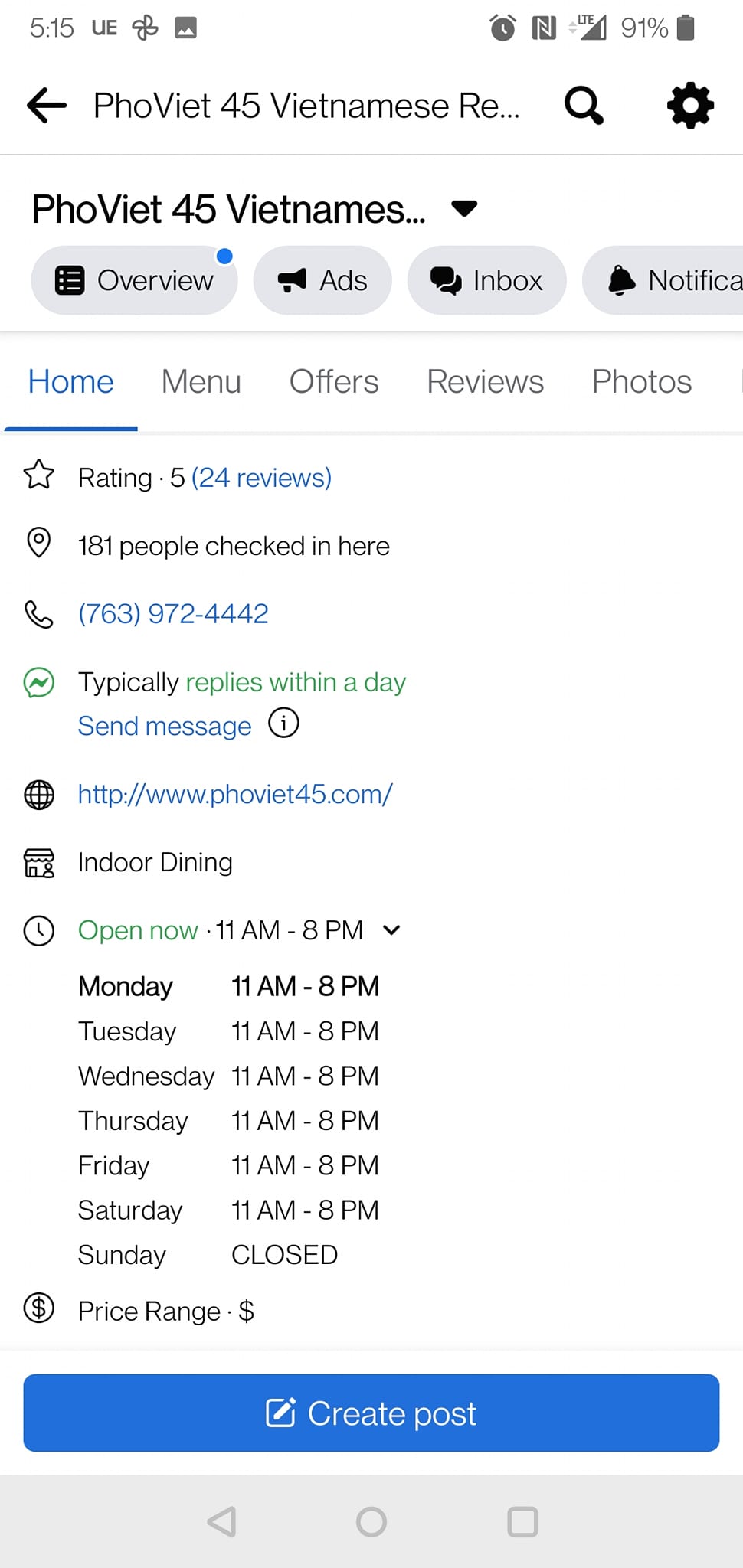Tap the NFC status bar icon

[544, 28]
